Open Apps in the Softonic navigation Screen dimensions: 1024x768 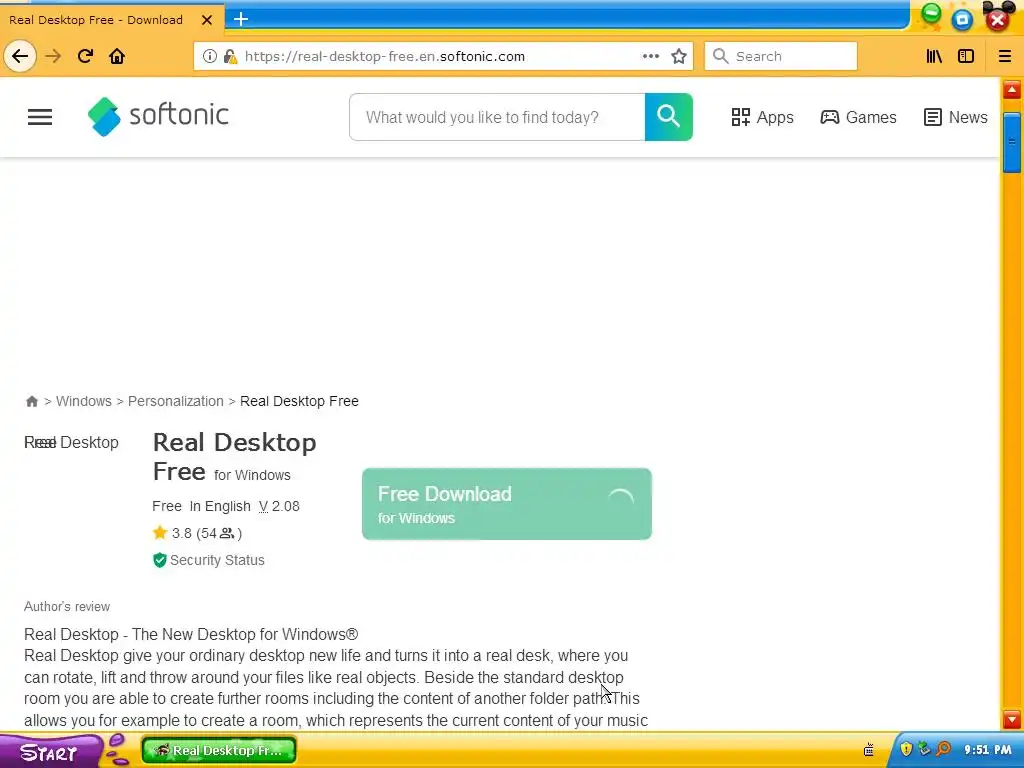(x=762, y=117)
